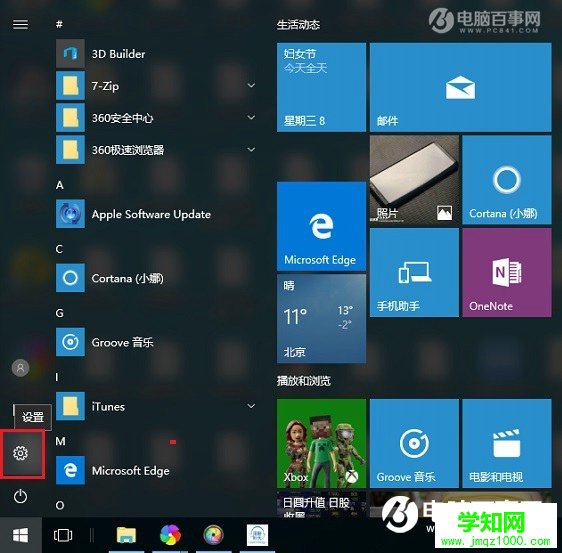
Task: Open the weather tile for 北京
Action: click(x=322, y=319)
